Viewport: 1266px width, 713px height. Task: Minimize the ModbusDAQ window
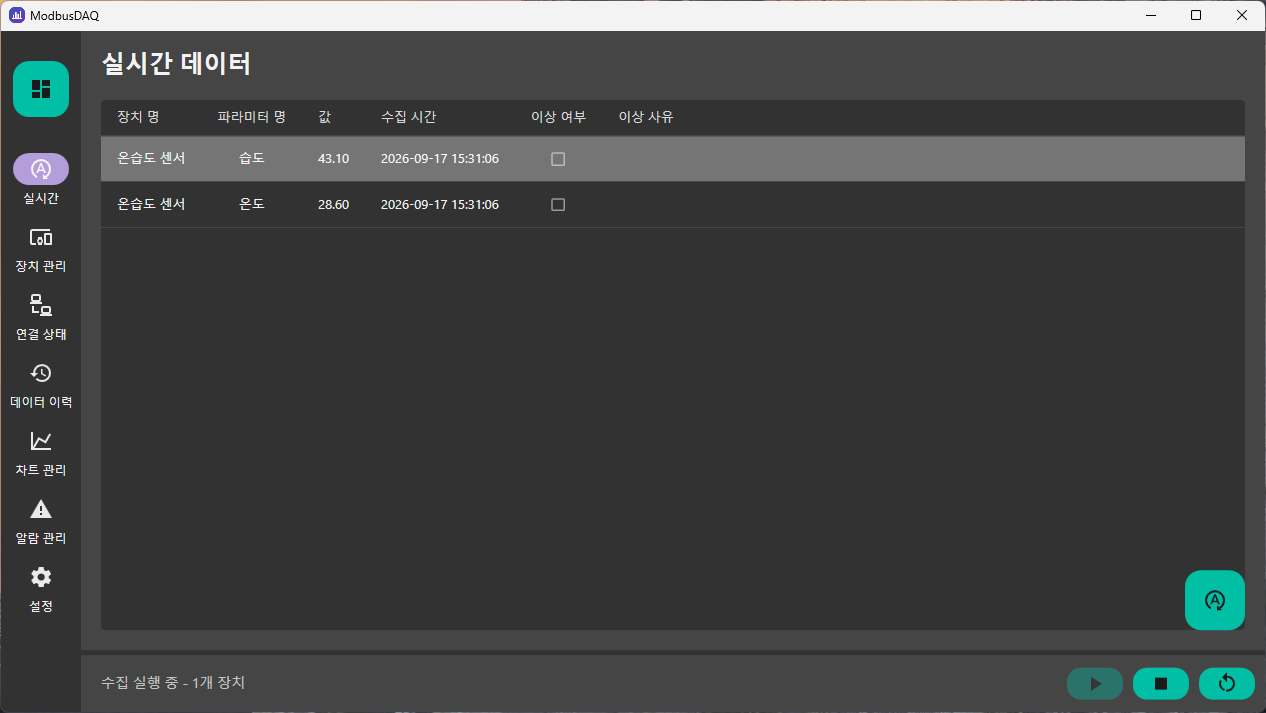1151,15
